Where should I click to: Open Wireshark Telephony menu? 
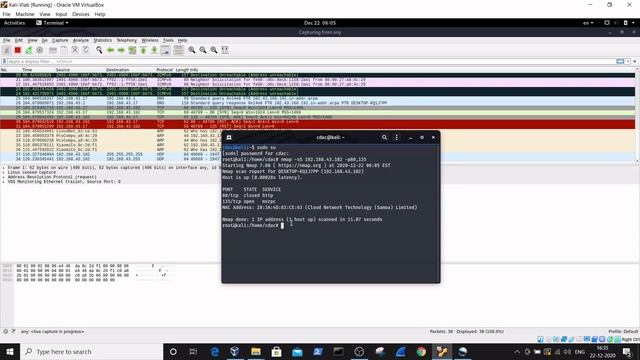point(127,40)
